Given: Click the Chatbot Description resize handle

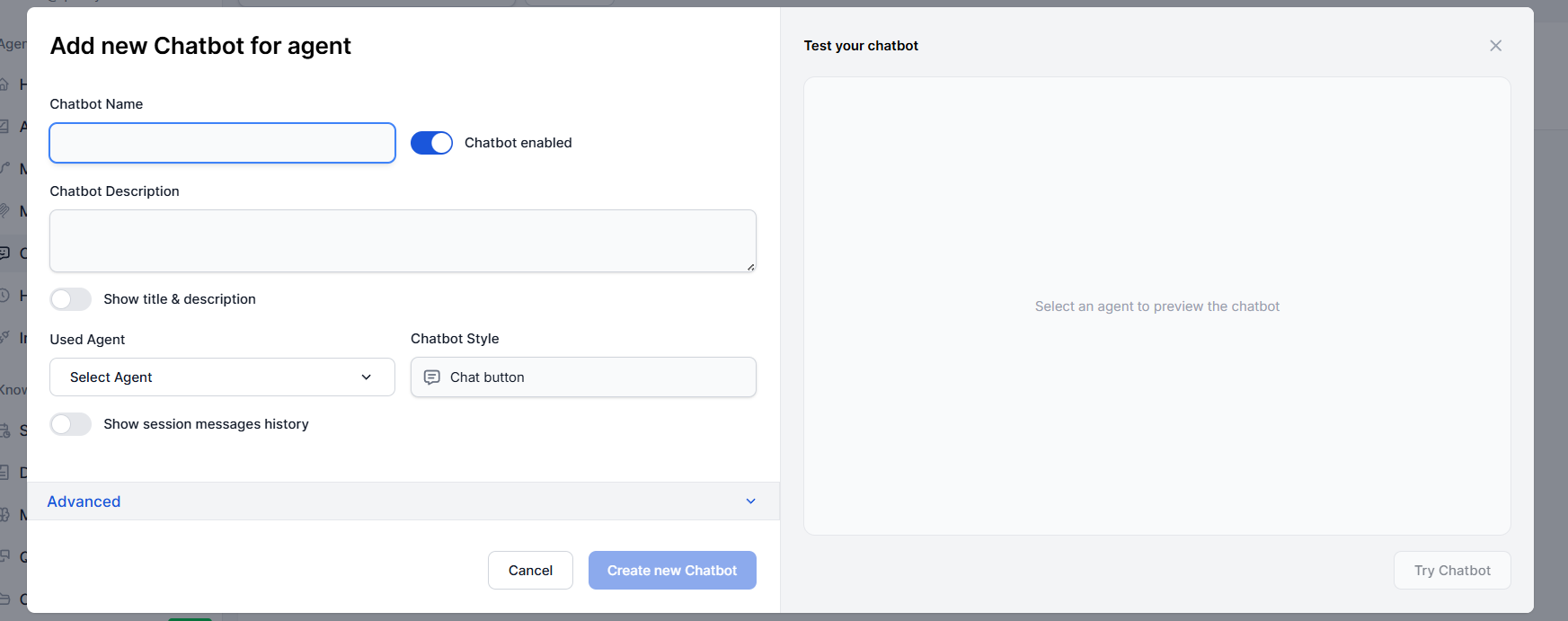Looking at the screenshot, I should point(750,266).
